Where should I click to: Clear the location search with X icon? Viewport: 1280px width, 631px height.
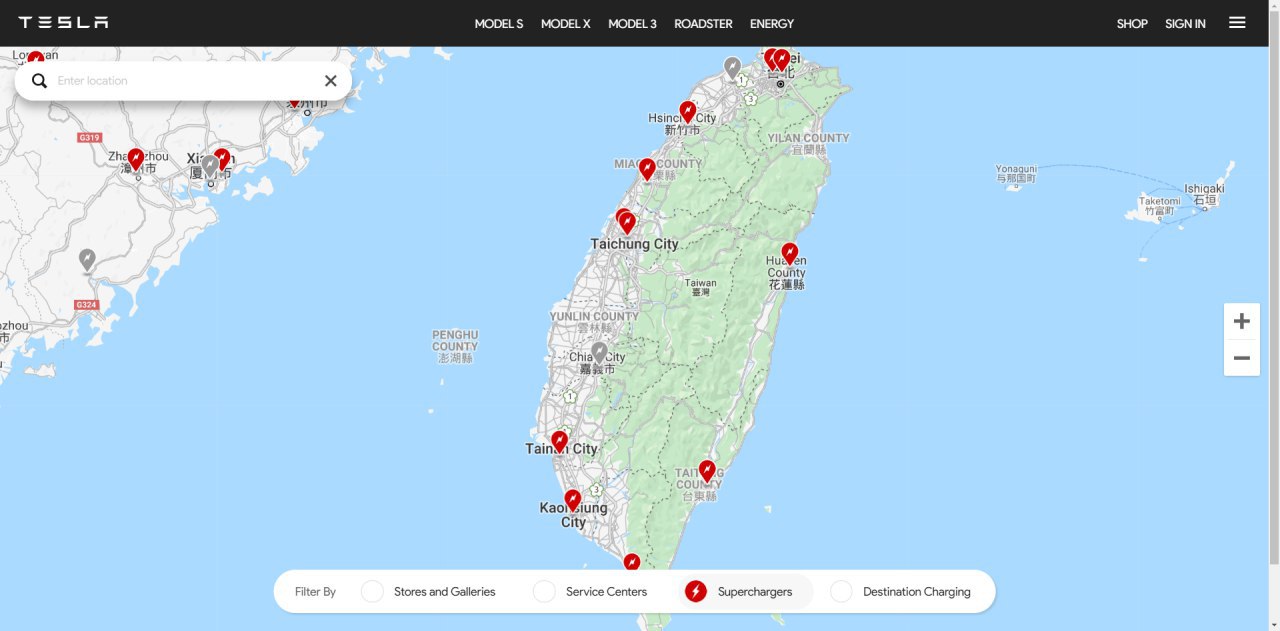pos(331,81)
